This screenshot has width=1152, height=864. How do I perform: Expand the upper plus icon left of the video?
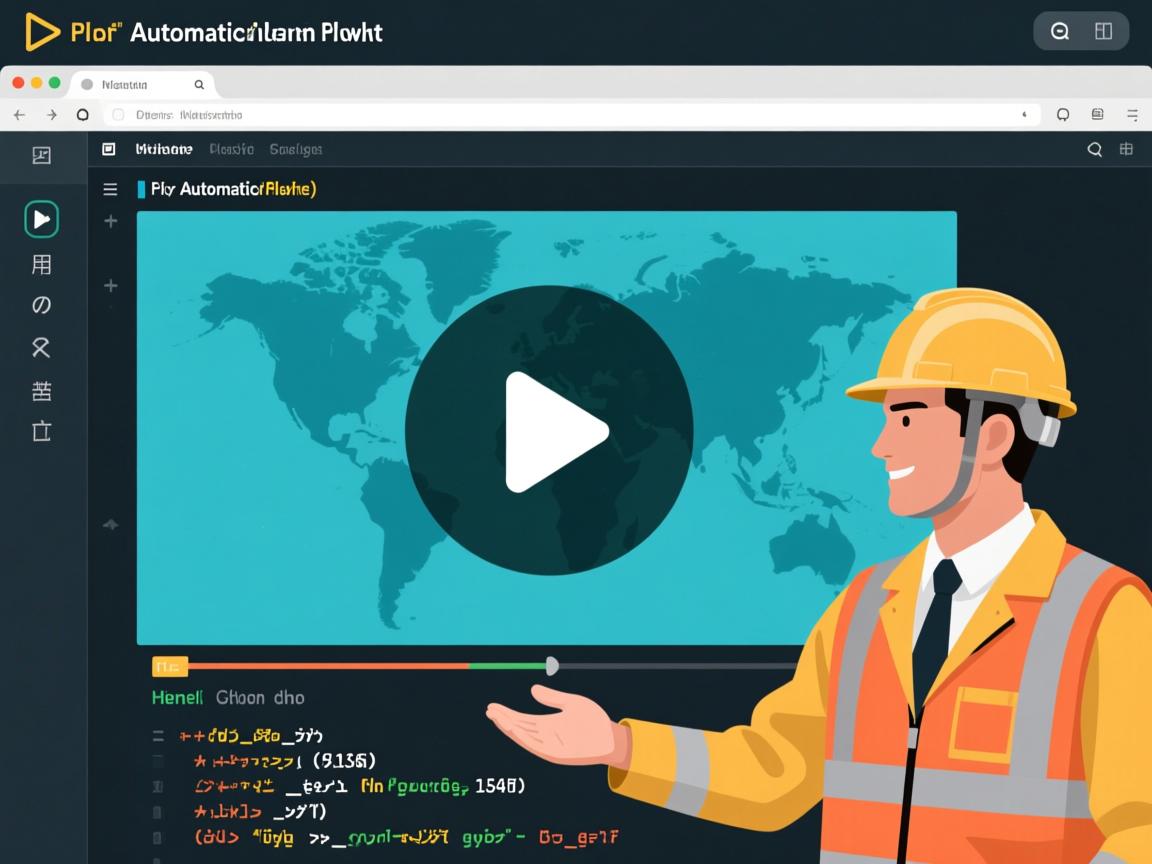click(111, 221)
